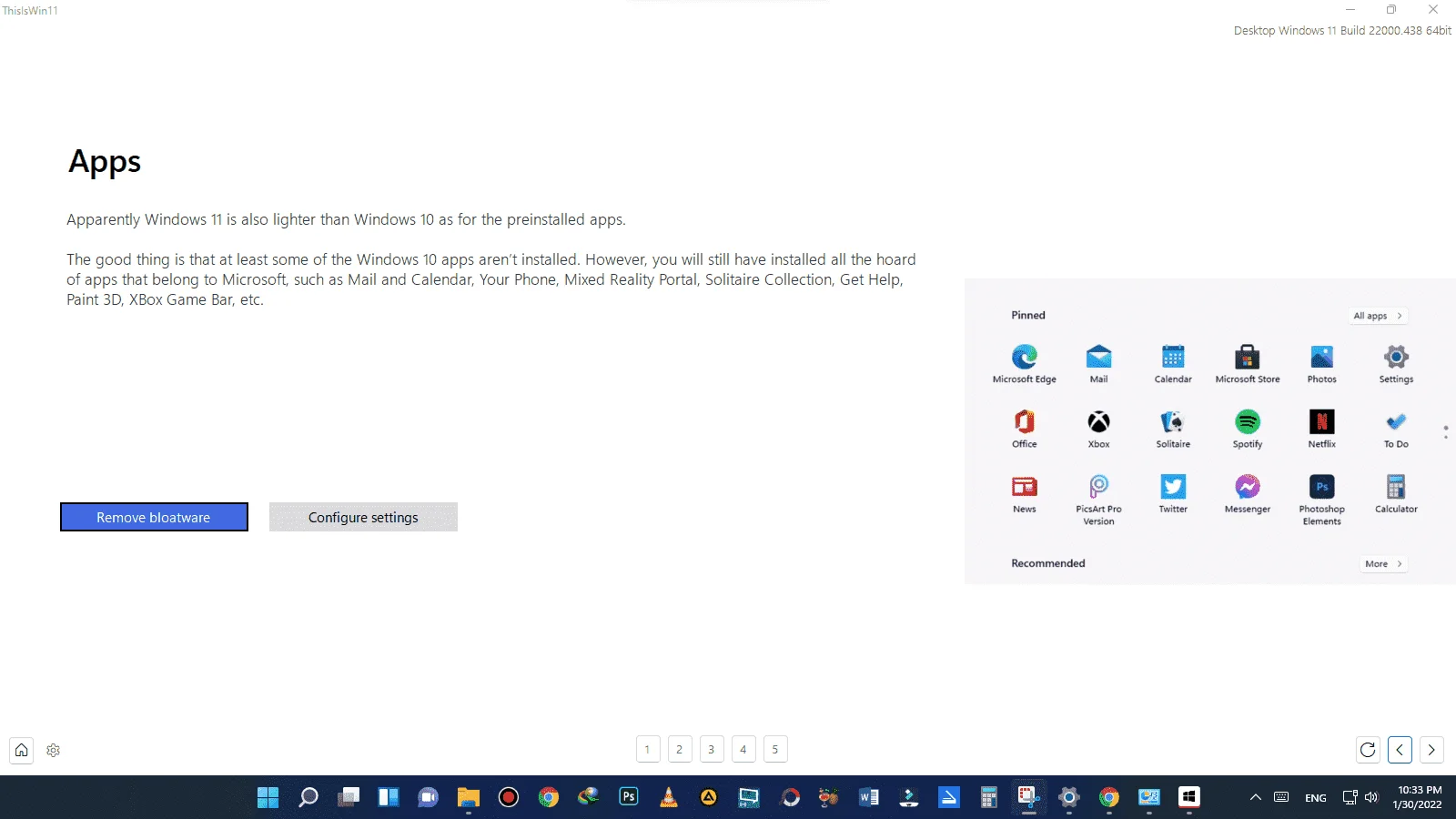Open network status in system tray
Screen dimensions: 1456x819
(x=1350, y=797)
